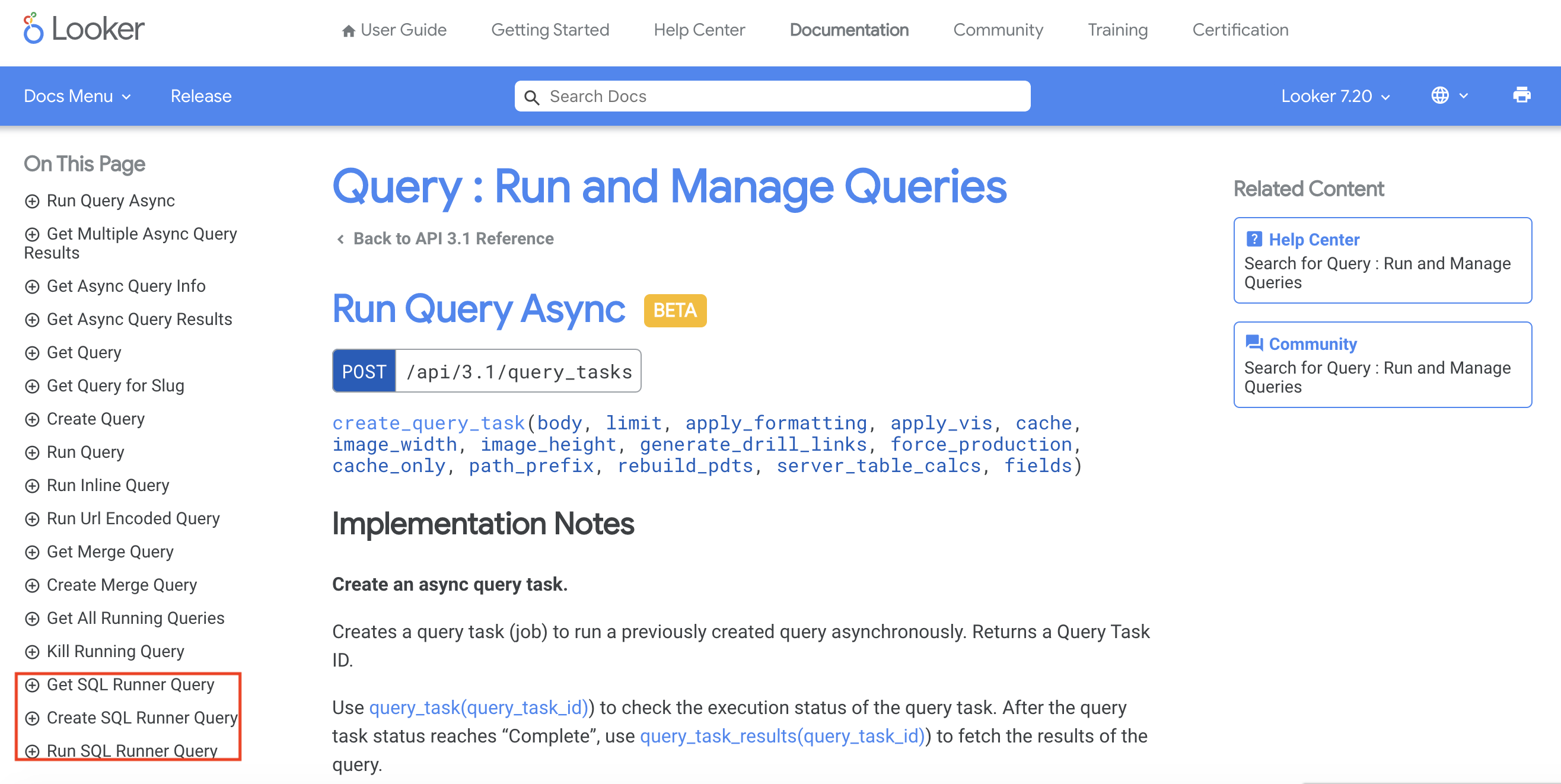1561x784 pixels.
Task: Click the Search Docs field
Action: (772, 95)
